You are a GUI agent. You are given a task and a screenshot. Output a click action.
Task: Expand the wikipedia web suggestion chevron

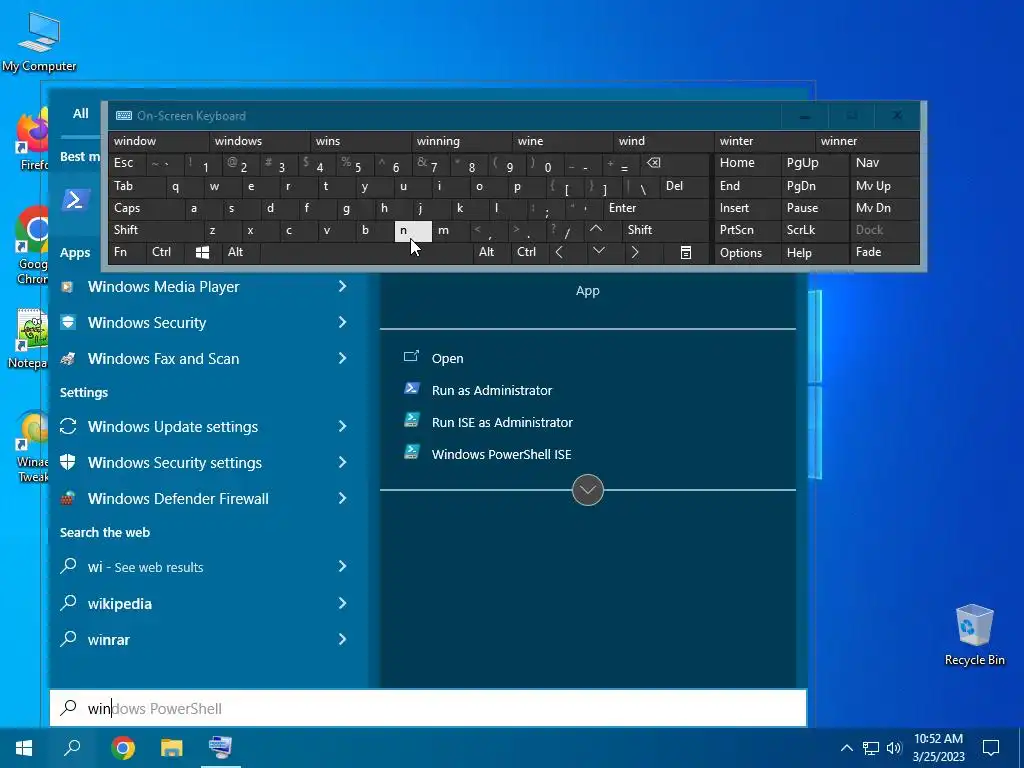coord(342,603)
